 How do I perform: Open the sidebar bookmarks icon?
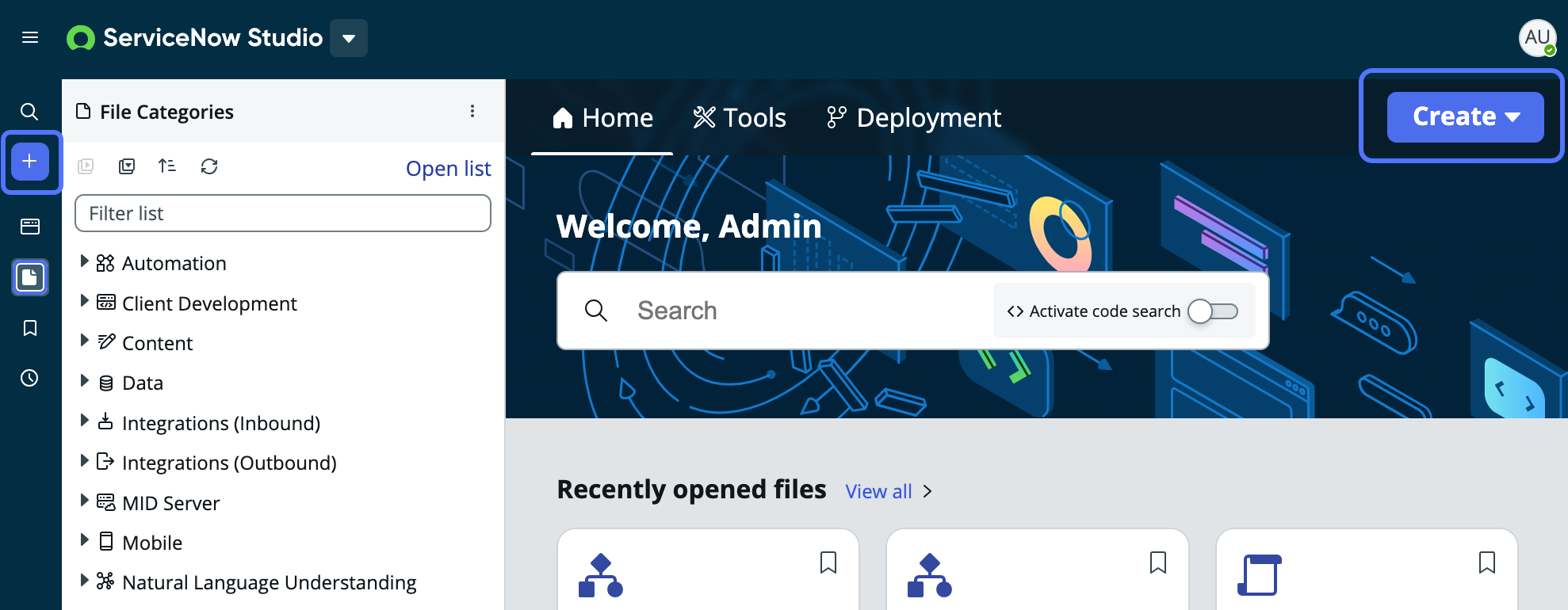pos(30,328)
